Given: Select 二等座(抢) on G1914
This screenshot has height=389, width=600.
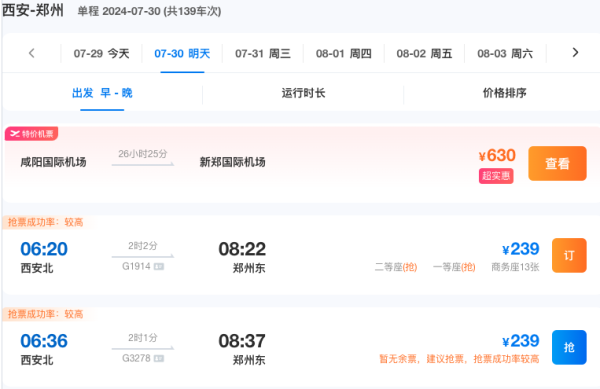Looking at the screenshot, I should (396, 267).
